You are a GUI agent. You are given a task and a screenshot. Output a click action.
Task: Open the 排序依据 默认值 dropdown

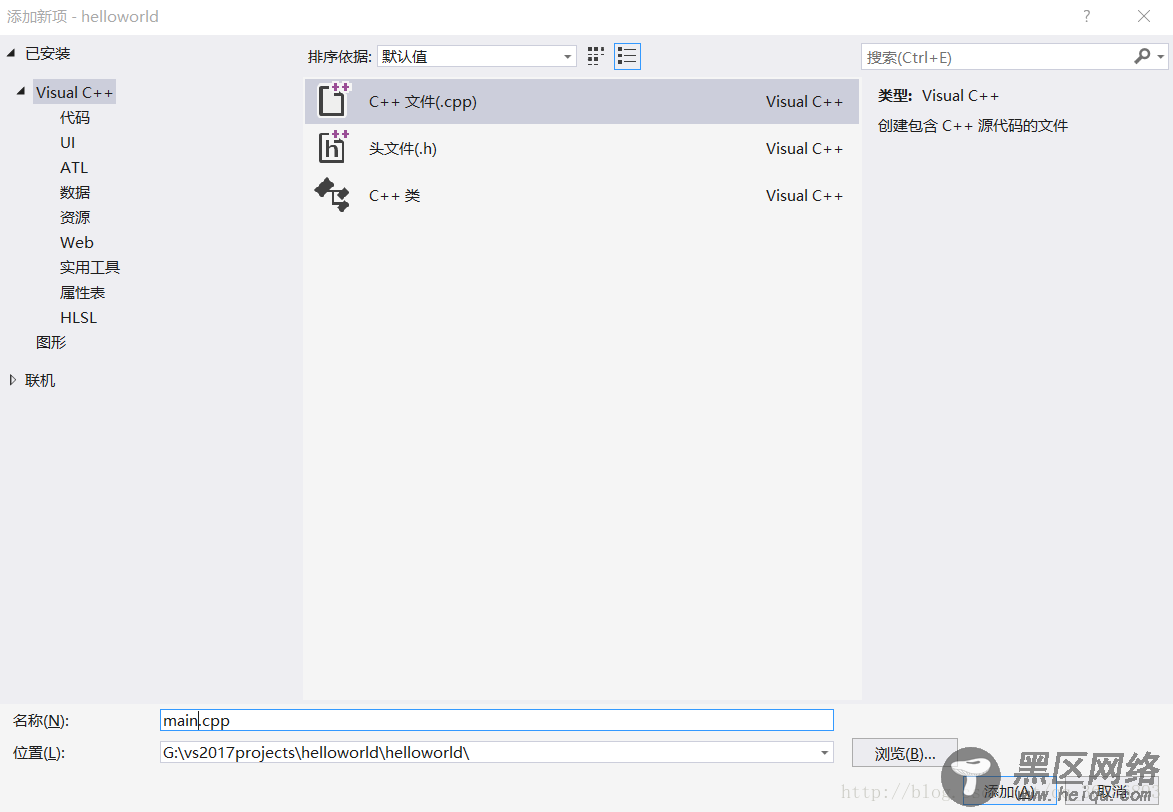477,56
